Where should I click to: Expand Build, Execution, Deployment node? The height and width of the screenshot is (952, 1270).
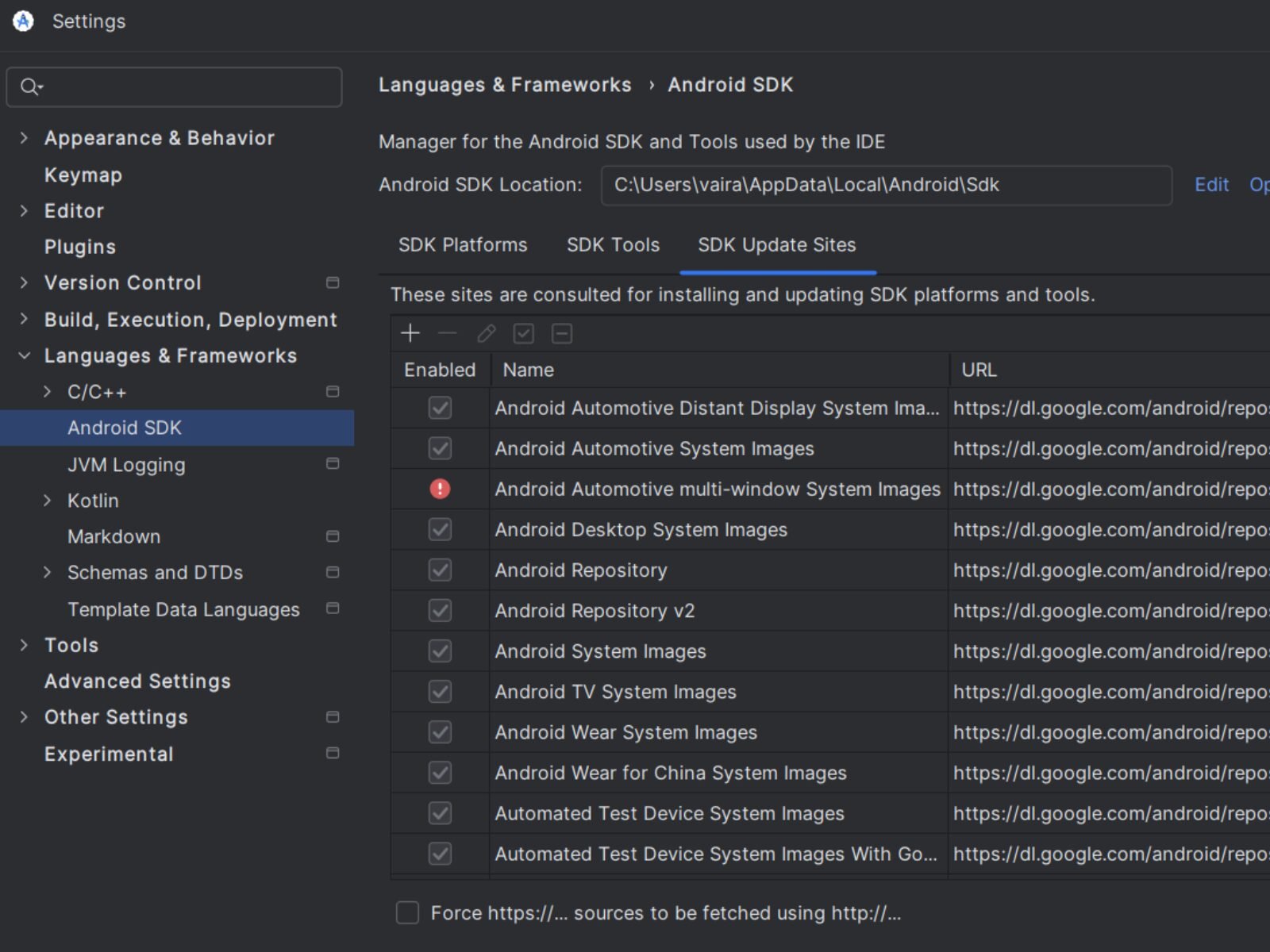[x=24, y=319]
